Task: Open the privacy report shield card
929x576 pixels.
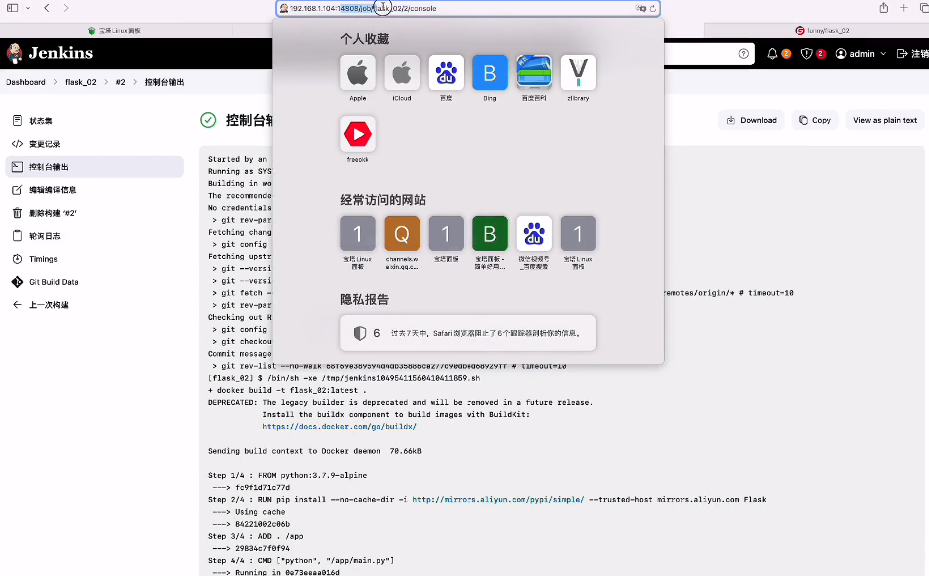Action: coord(468,333)
